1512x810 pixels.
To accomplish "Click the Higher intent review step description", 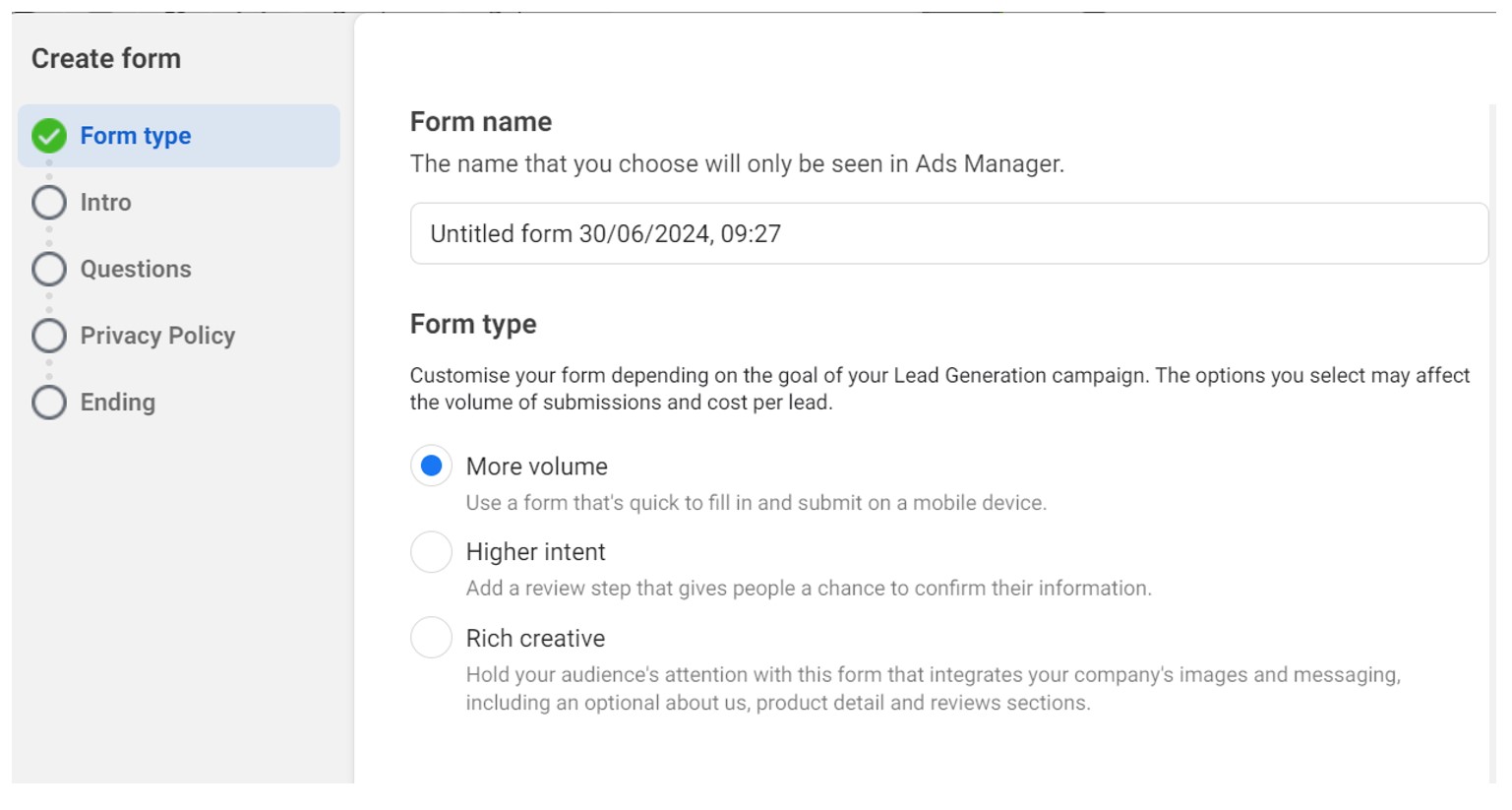I will (808, 589).
